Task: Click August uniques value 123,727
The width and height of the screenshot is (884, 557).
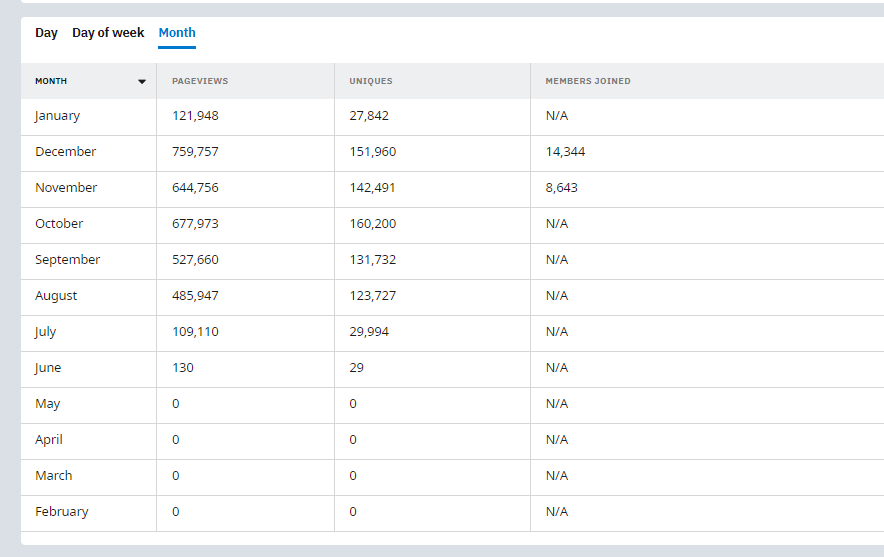Action: pyautogui.click(x=373, y=296)
